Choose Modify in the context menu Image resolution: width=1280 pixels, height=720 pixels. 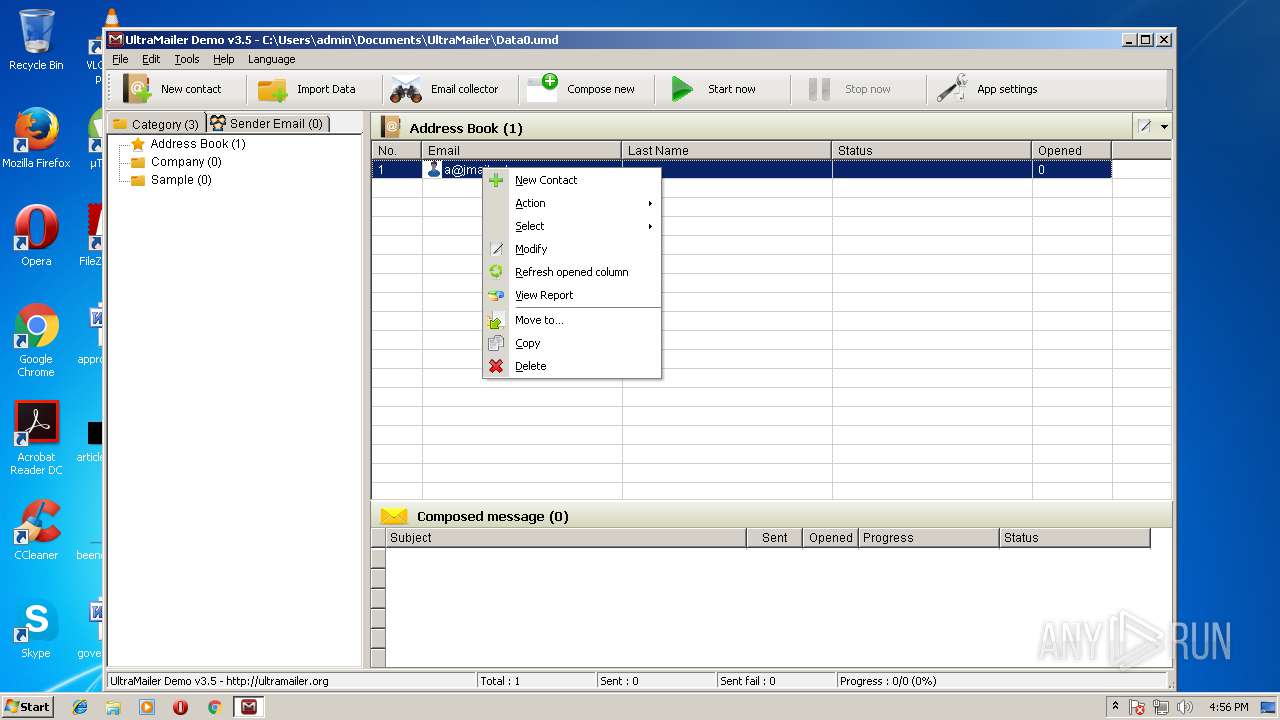tap(571, 249)
